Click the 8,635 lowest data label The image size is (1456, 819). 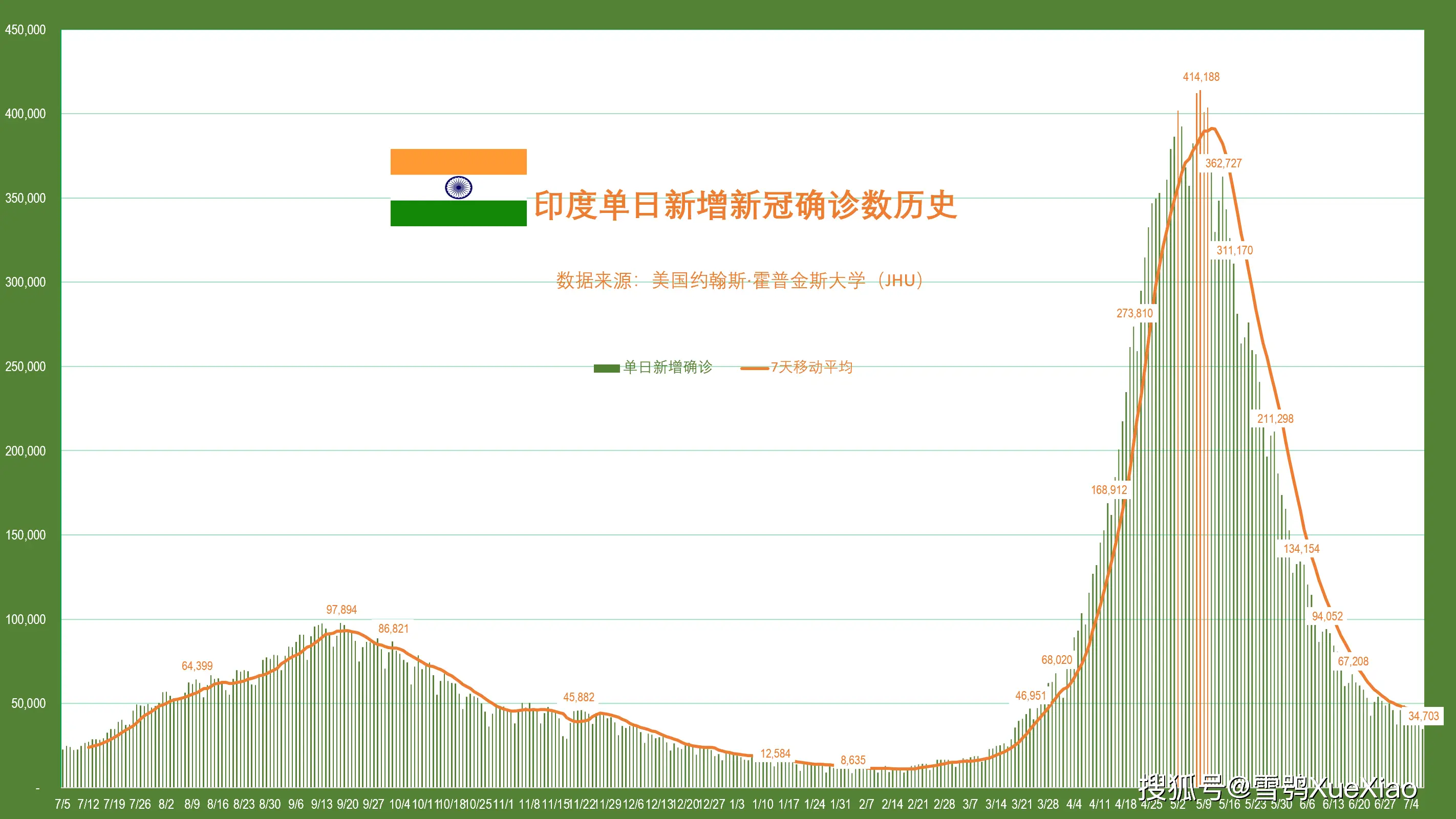pyautogui.click(x=853, y=760)
